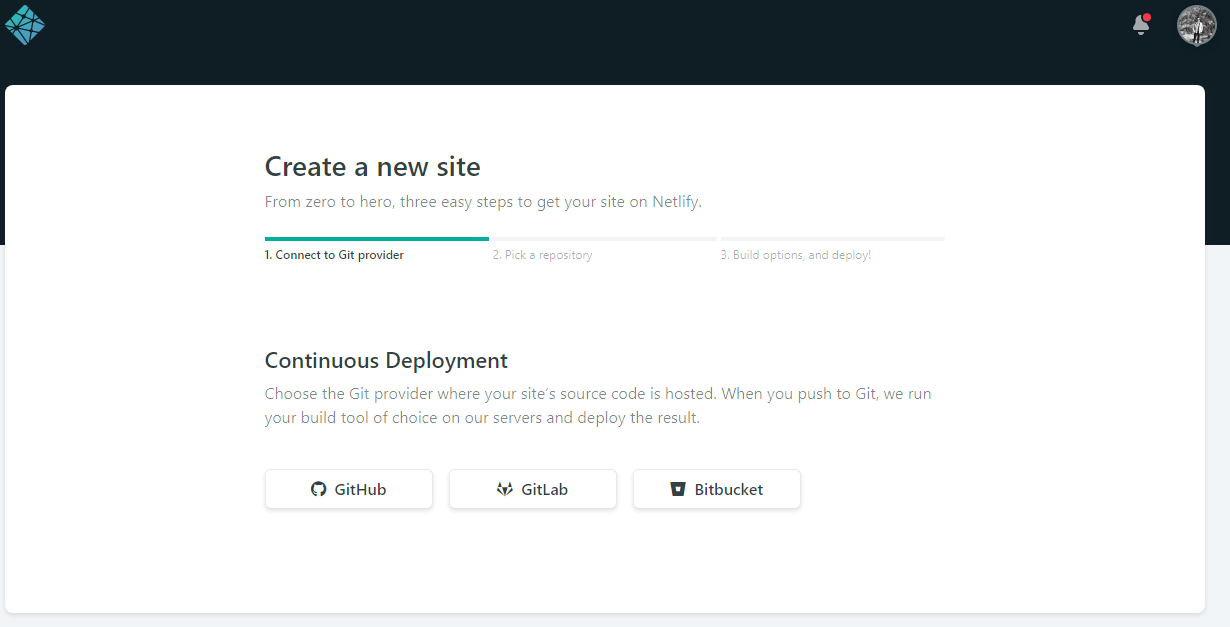Click the green progress bar segment
The height and width of the screenshot is (627, 1230).
click(x=377, y=239)
